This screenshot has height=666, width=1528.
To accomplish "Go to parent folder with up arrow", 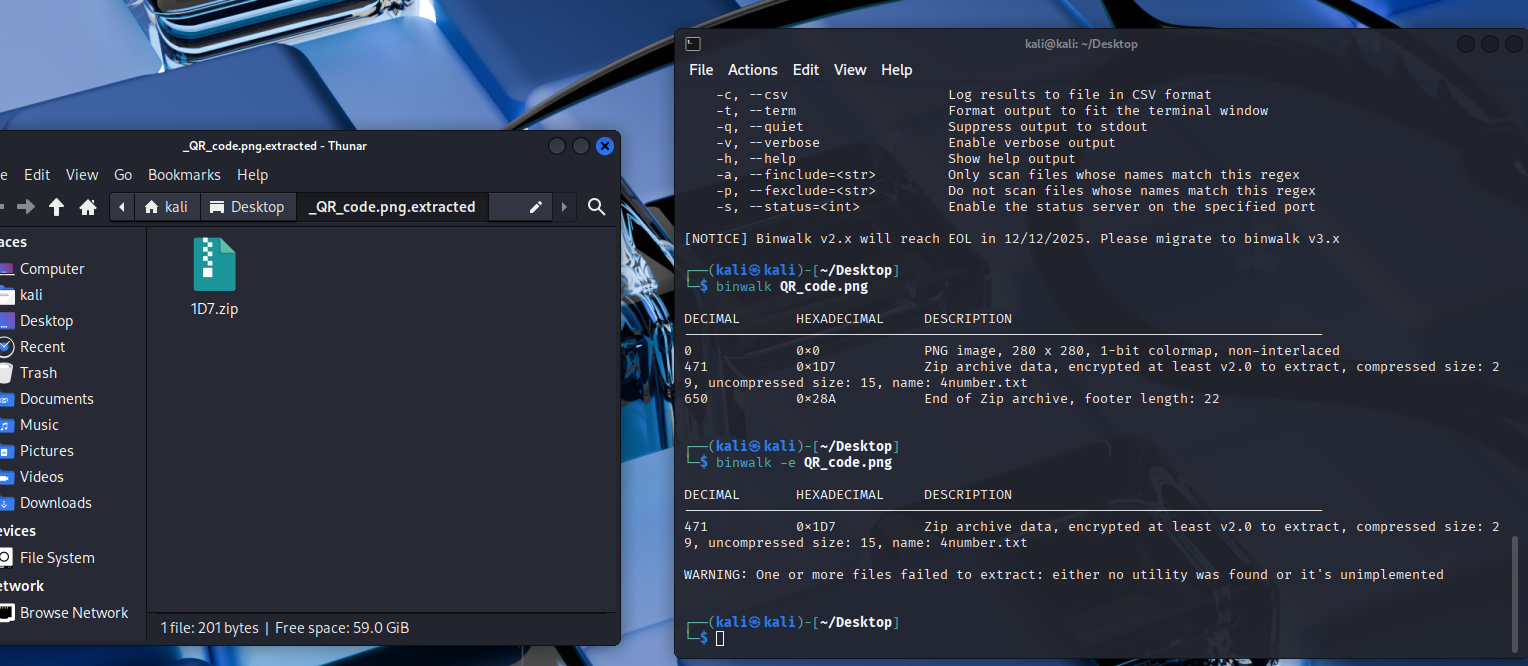I will [x=57, y=207].
